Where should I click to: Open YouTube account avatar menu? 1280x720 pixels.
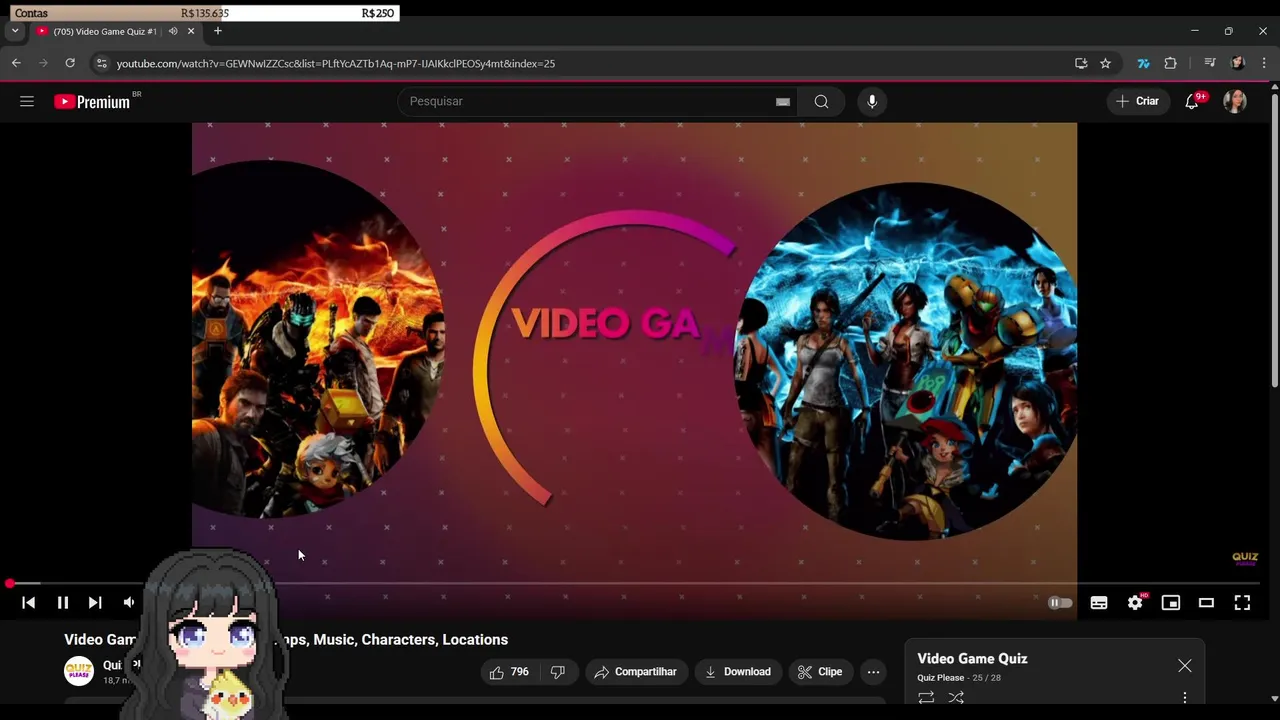coord(1235,101)
